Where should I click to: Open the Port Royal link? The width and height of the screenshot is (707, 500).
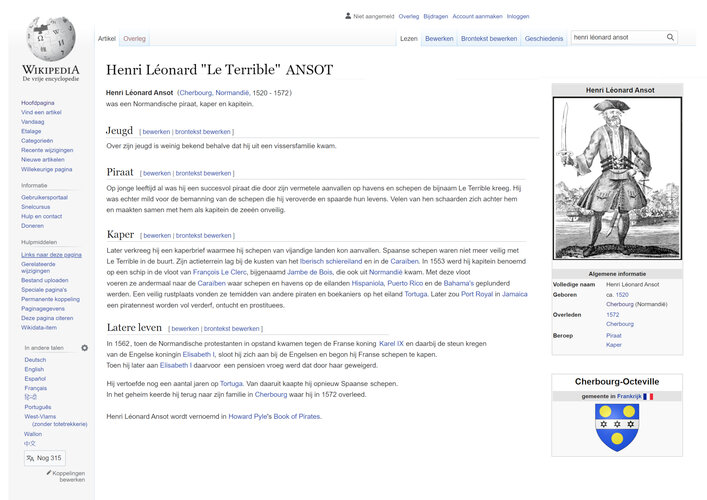477,294
